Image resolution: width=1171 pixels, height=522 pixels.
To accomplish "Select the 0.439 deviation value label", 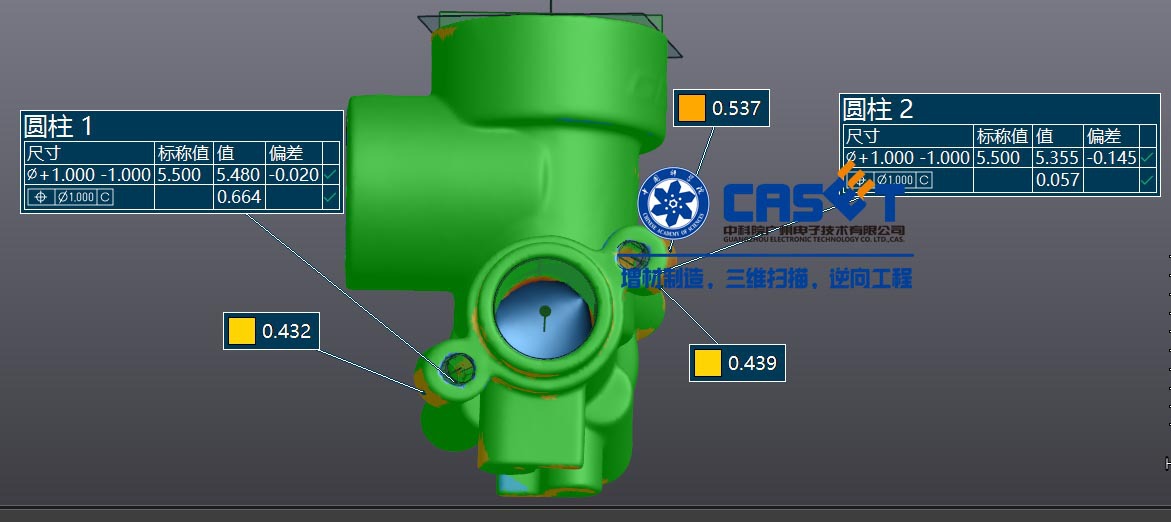I will (x=752, y=363).
